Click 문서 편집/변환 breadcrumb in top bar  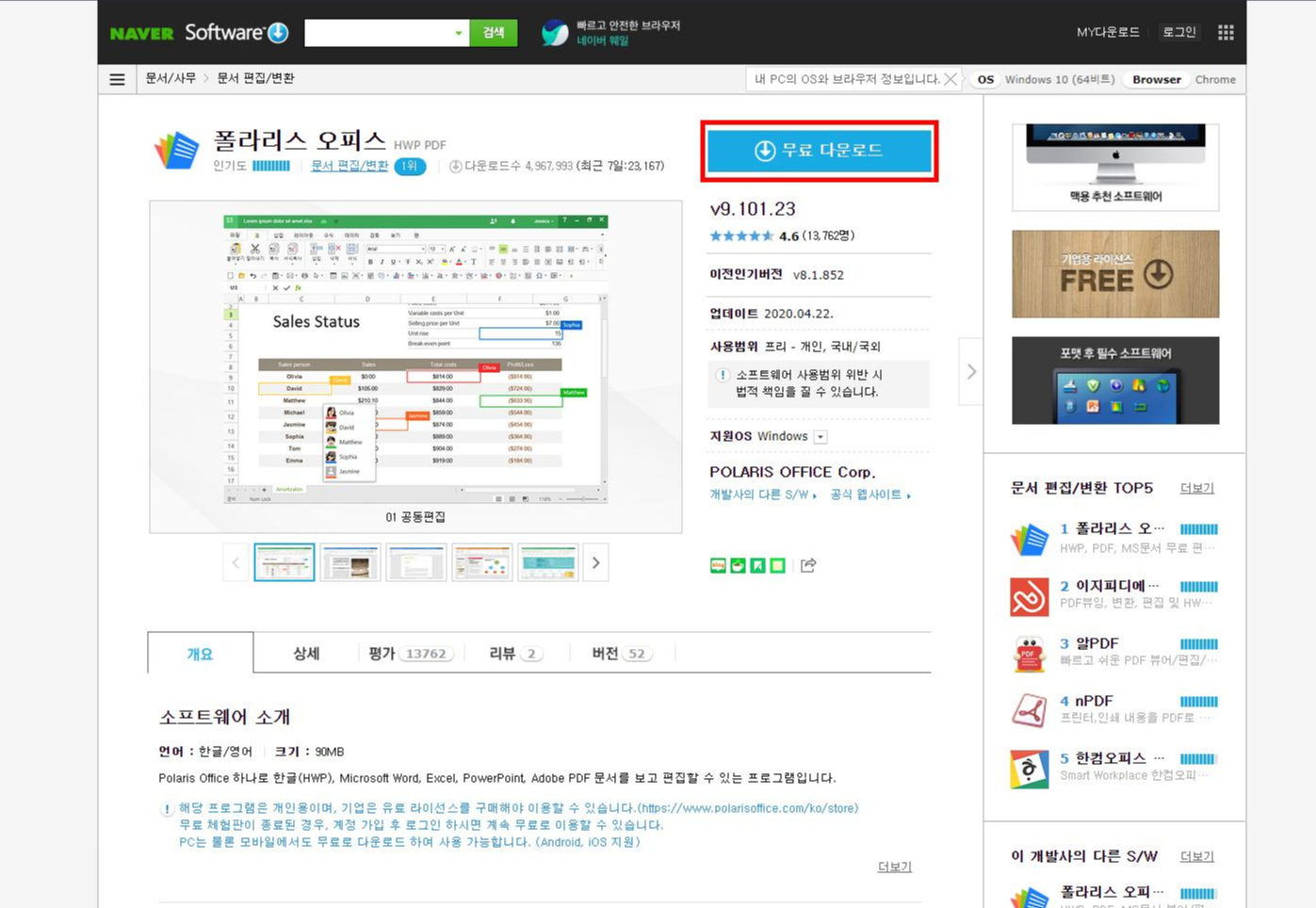pos(255,79)
